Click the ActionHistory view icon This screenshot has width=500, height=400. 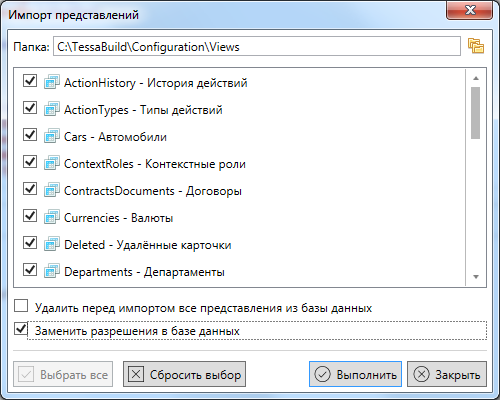52,82
